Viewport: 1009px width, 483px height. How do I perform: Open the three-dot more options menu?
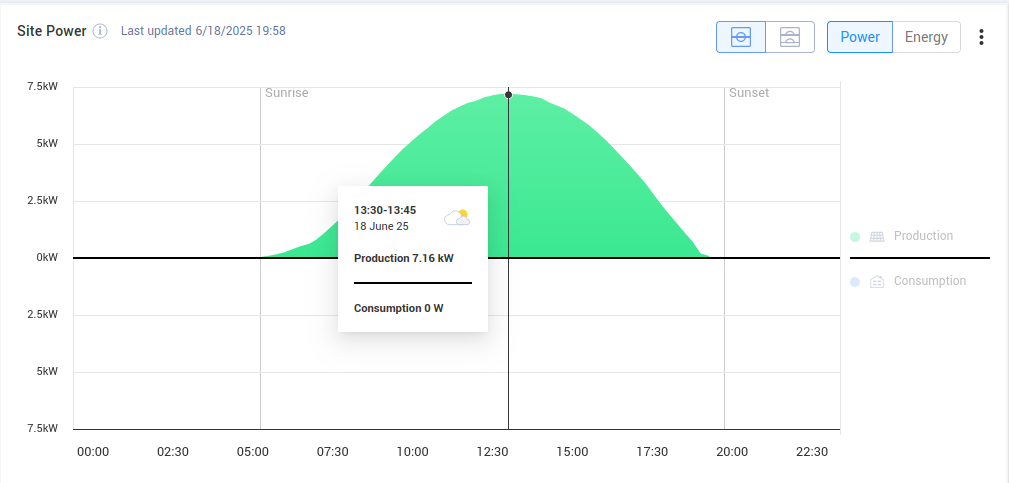coord(981,37)
